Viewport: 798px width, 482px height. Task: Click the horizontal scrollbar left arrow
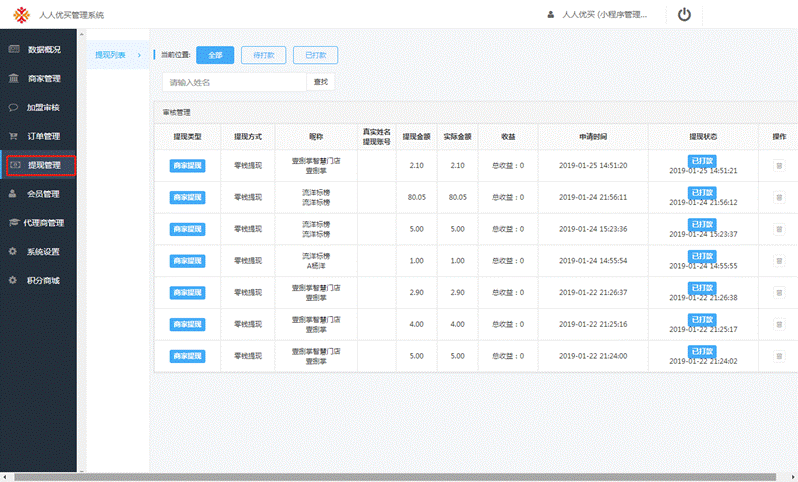pyautogui.click(x=5, y=477)
